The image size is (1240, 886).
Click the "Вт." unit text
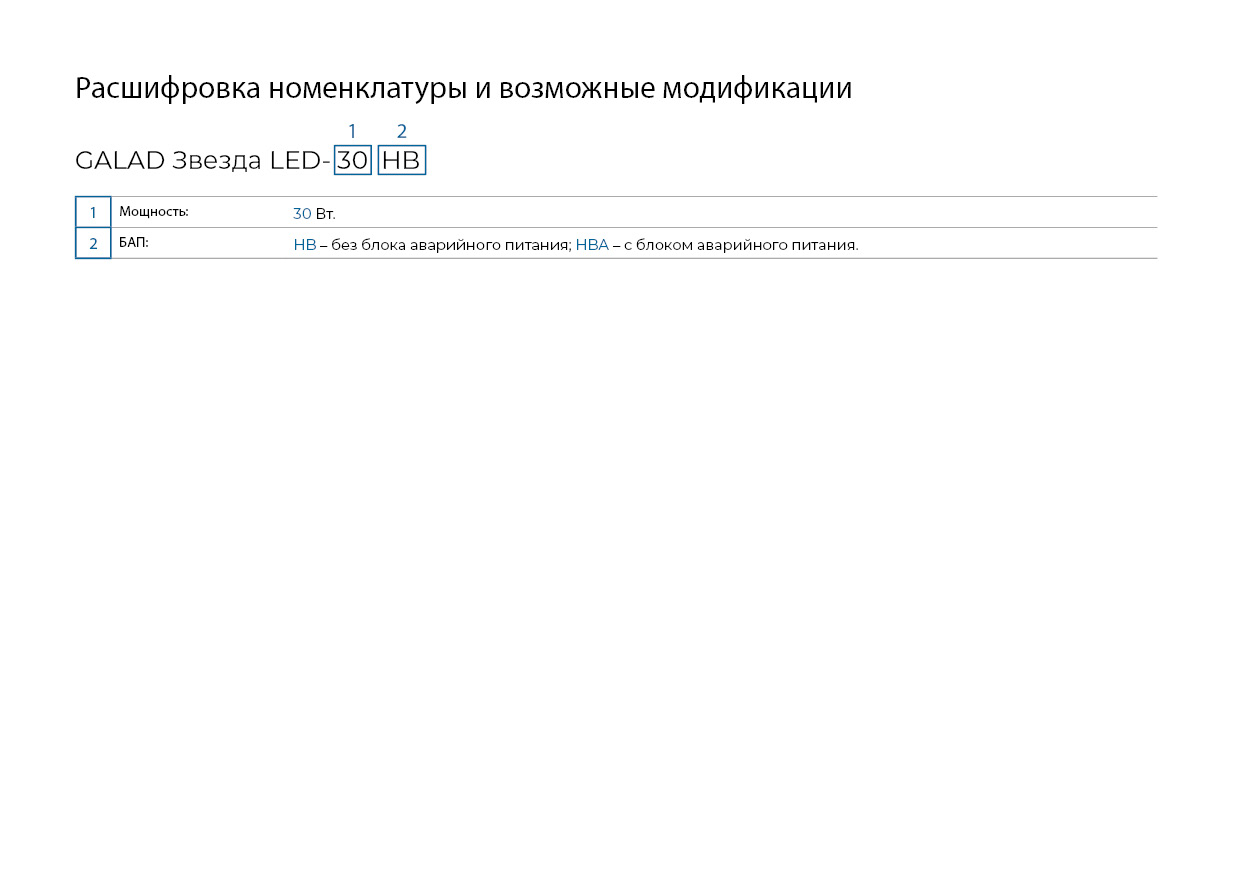pyautogui.click(x=325, y=214)
